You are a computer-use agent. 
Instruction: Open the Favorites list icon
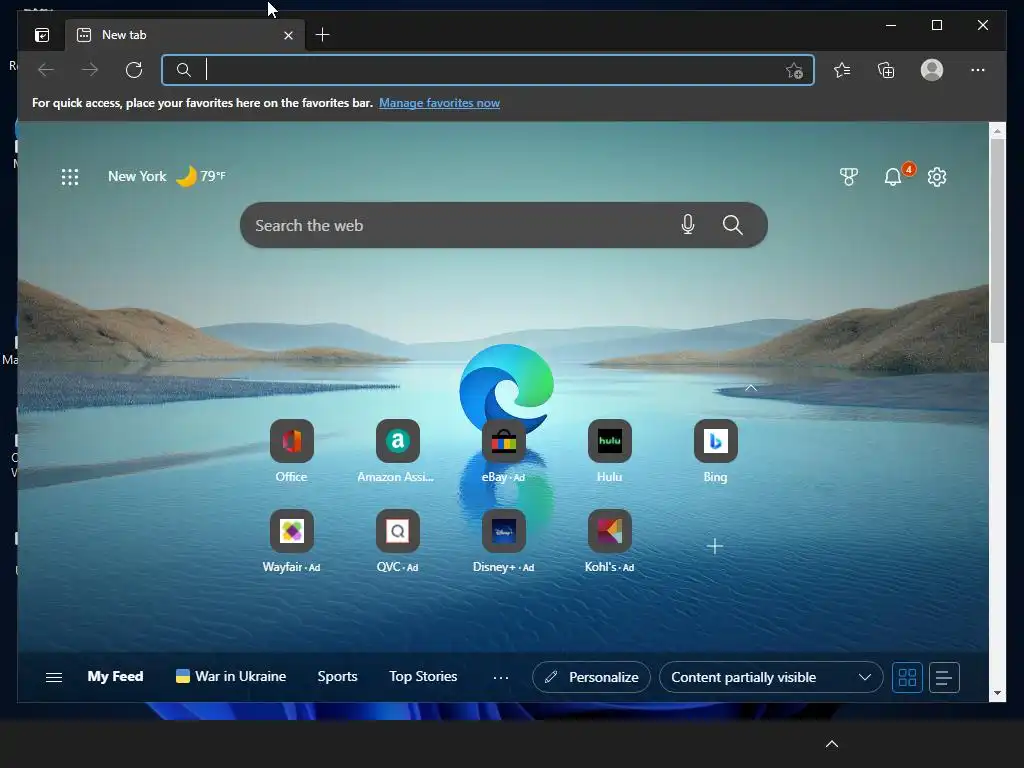[x=842, y=70]
